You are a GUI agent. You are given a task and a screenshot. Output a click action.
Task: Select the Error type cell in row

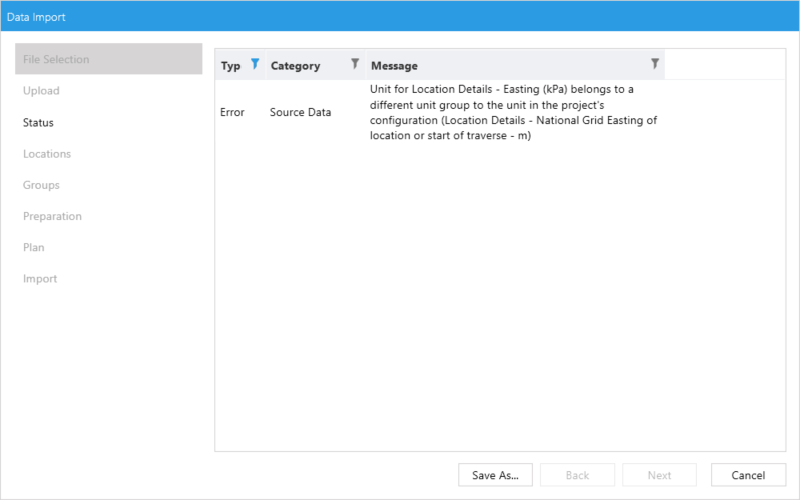point(232,113)
